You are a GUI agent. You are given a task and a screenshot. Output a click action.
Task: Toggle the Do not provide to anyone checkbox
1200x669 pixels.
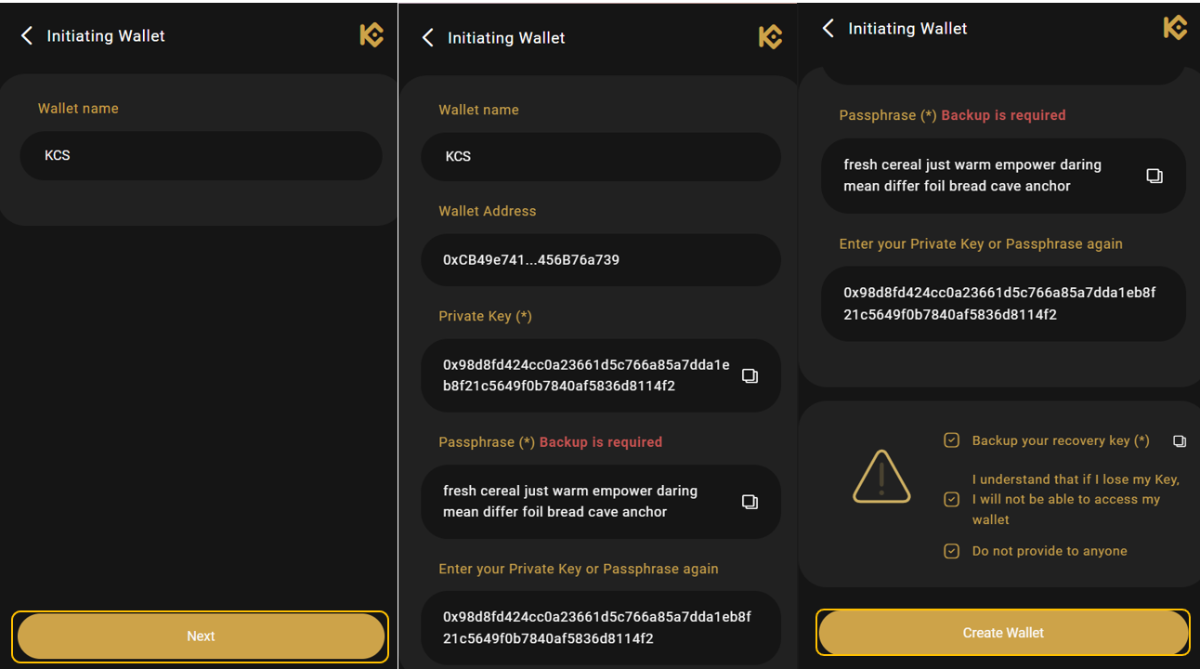[952, 551]
